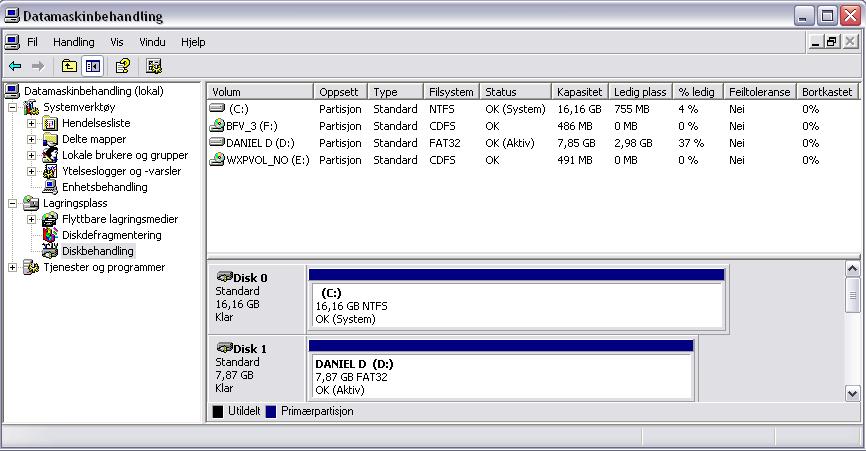Click the Enhetsbehandling icon
Screen dimensions: 866x451
click(x=50, y=187)
